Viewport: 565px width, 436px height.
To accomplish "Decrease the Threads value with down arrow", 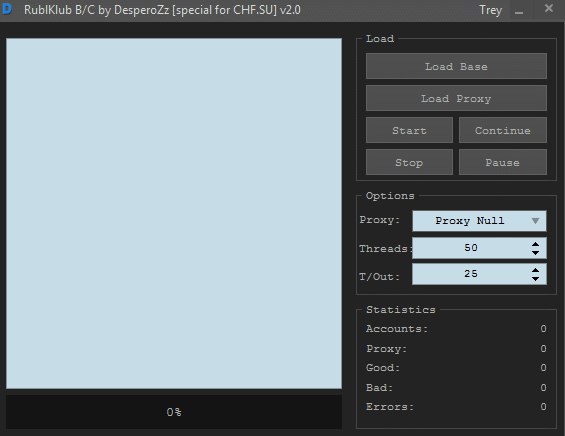I will 535,253.
